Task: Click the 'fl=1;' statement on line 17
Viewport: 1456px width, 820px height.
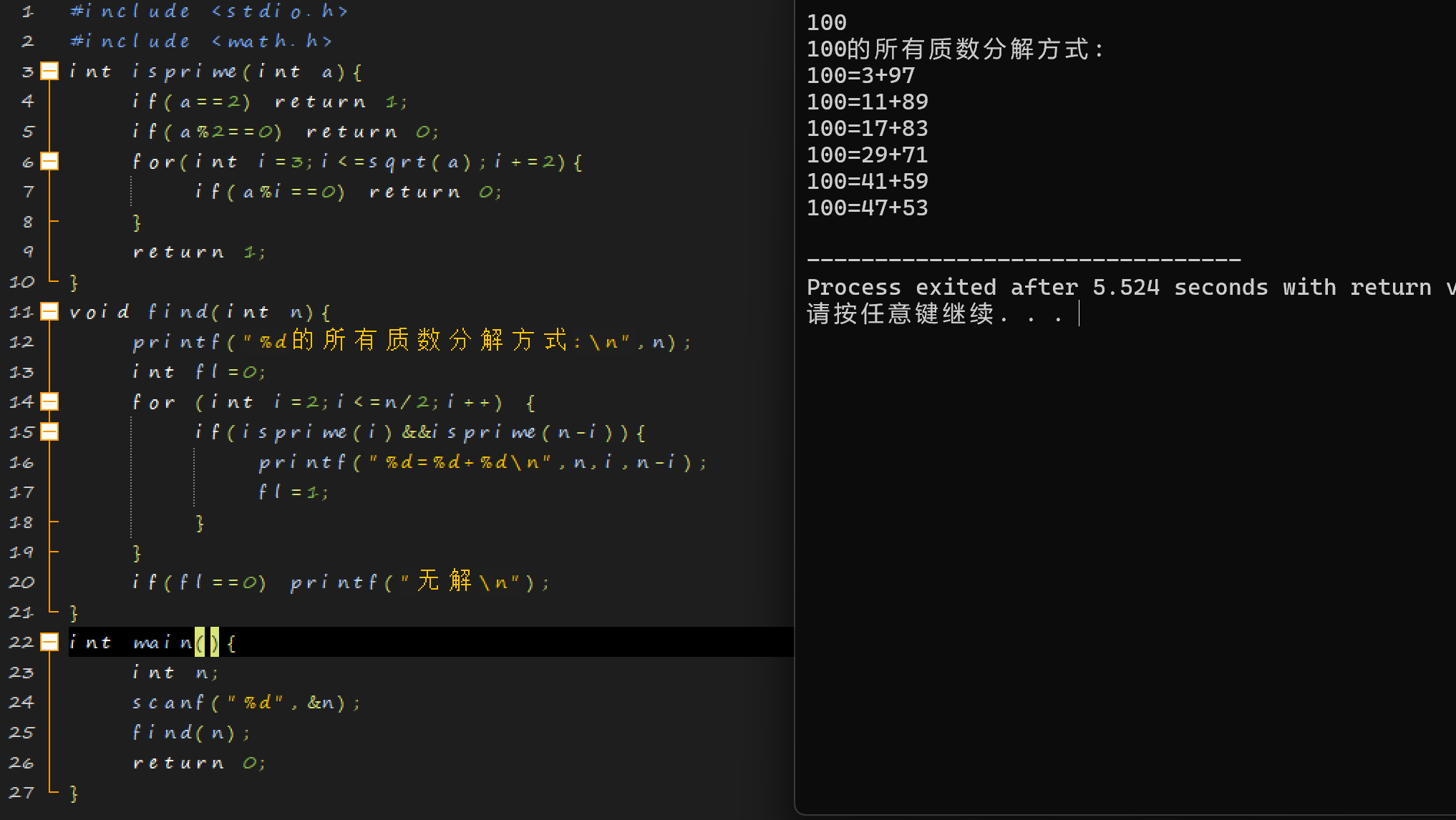Action: (293, 492)
